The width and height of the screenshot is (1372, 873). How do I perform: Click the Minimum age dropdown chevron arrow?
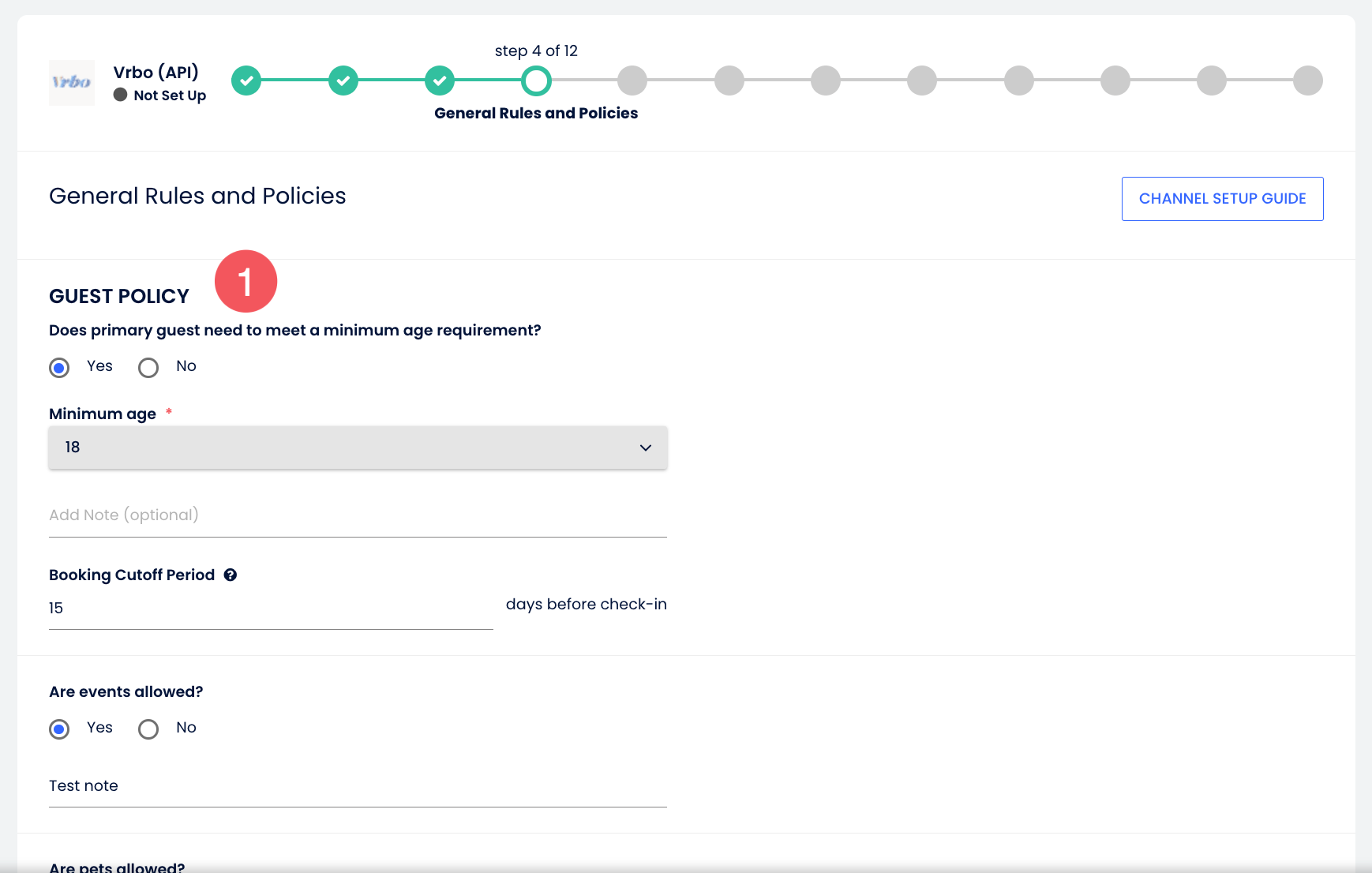click(x=646, y=448)
